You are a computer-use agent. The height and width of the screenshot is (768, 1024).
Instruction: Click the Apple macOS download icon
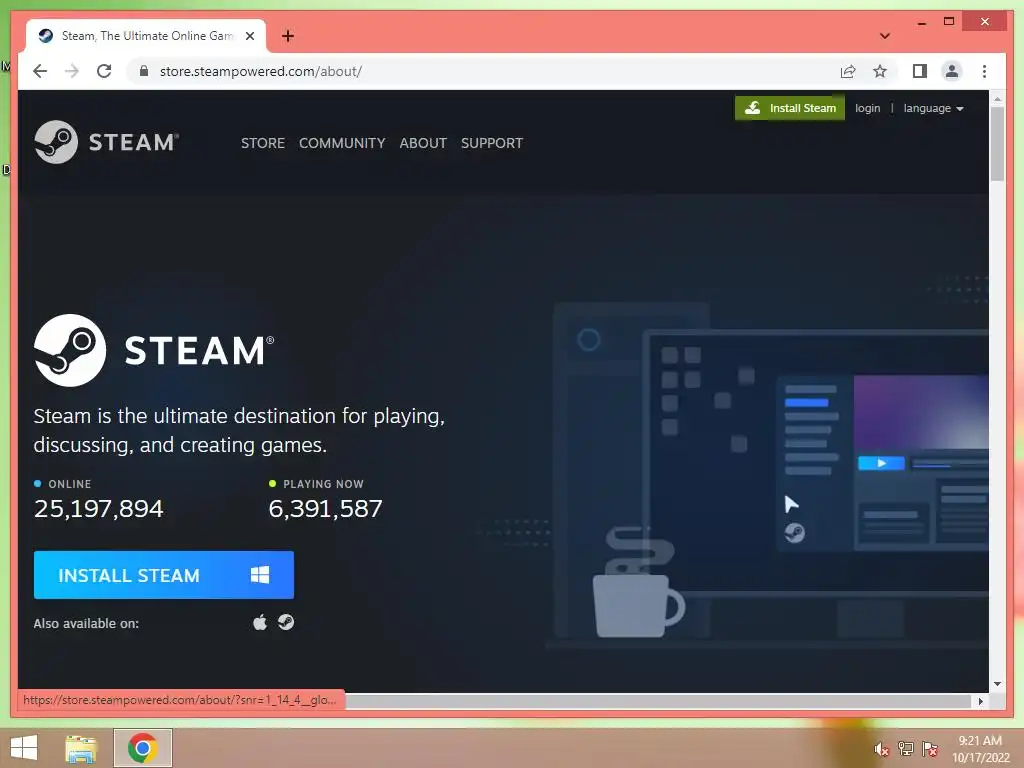pyautogui.click(x=260, y=622)
